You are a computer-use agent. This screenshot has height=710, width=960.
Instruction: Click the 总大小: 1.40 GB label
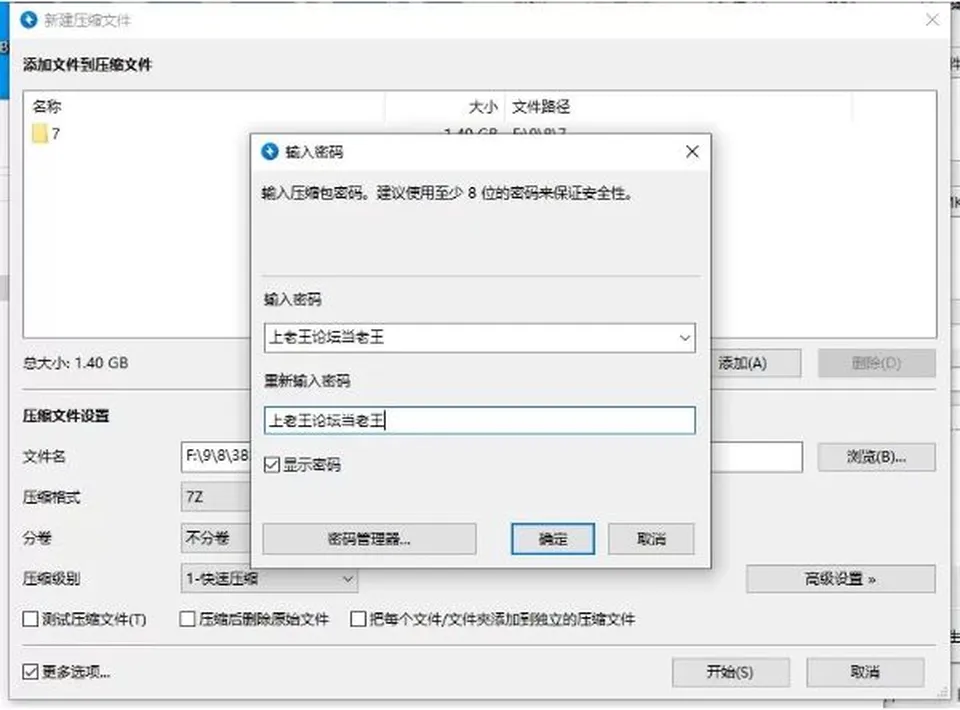(x=75, y=363)
